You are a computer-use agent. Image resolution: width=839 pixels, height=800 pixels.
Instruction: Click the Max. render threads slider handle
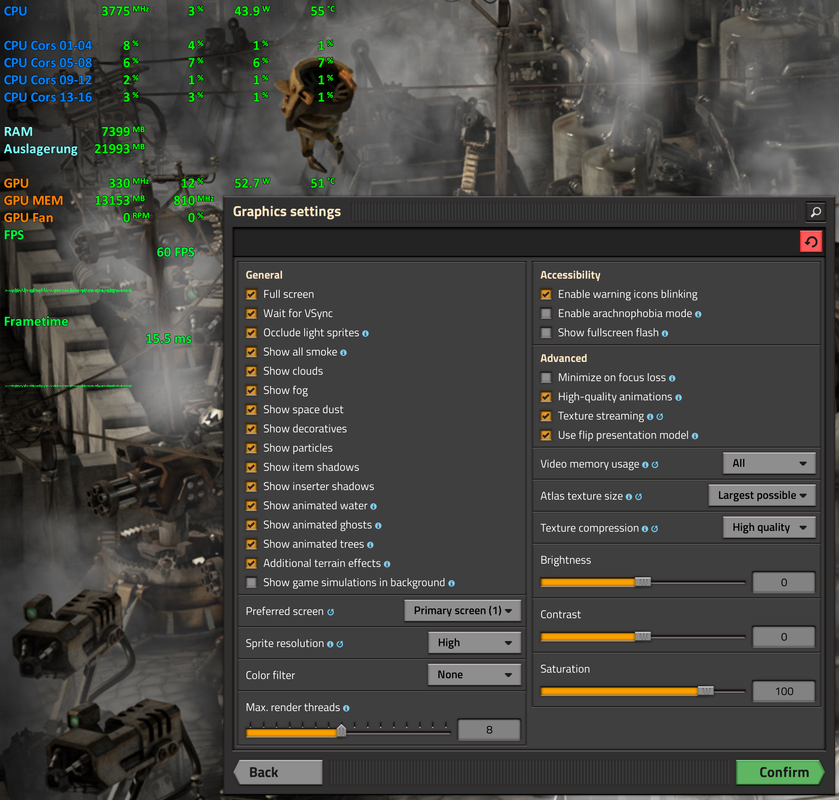coord(341,730)
